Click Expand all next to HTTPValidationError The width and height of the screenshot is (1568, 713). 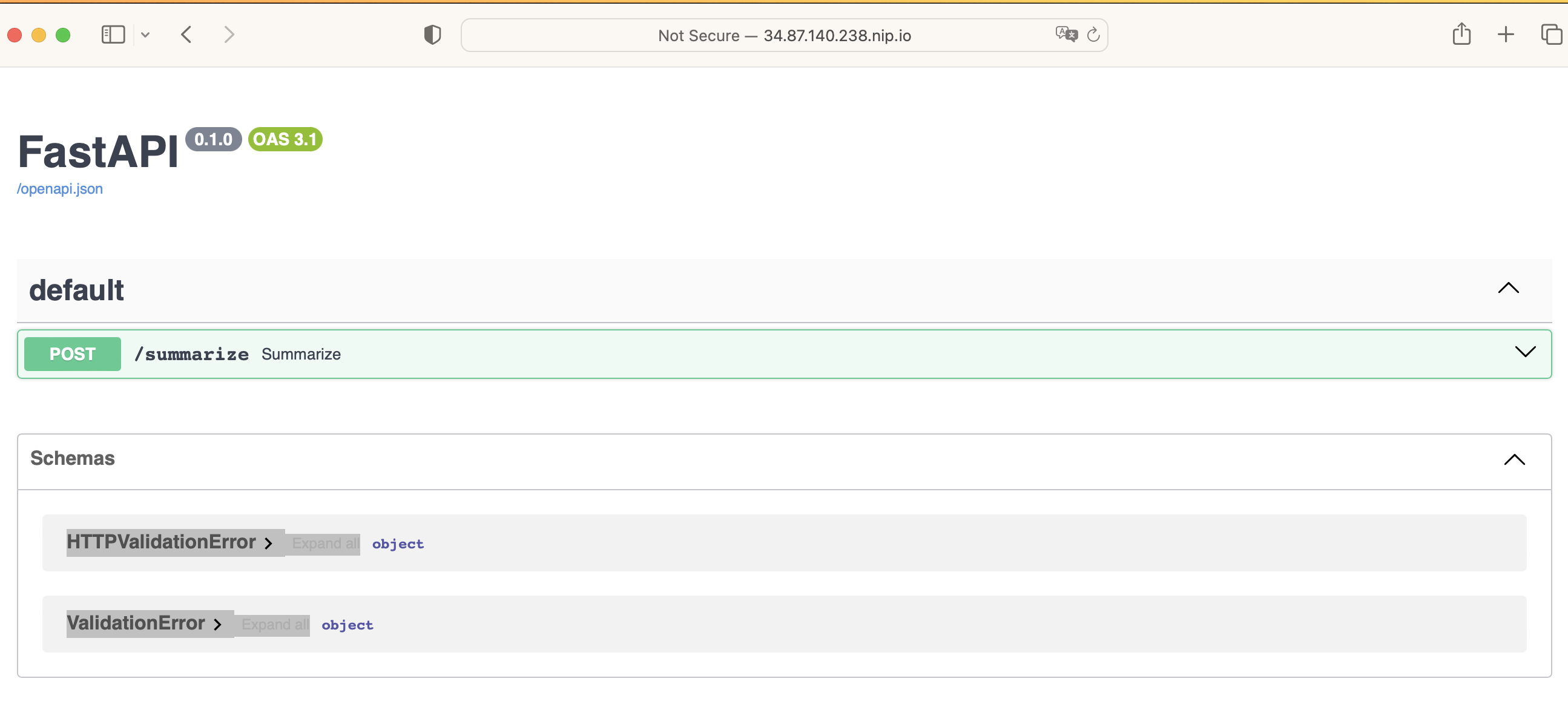pos(326,544)
